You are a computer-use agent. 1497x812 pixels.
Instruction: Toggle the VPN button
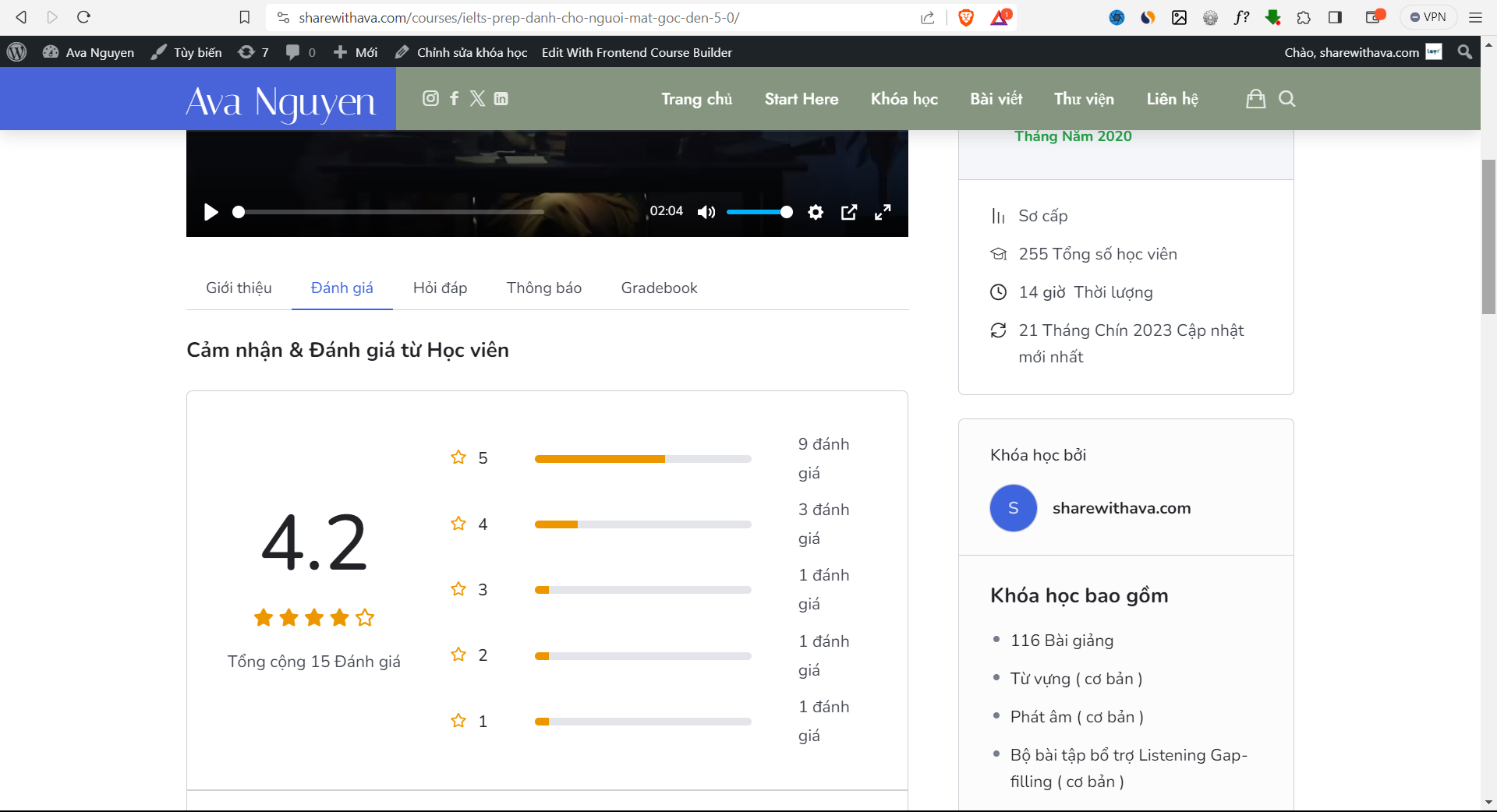(1428, 17)
